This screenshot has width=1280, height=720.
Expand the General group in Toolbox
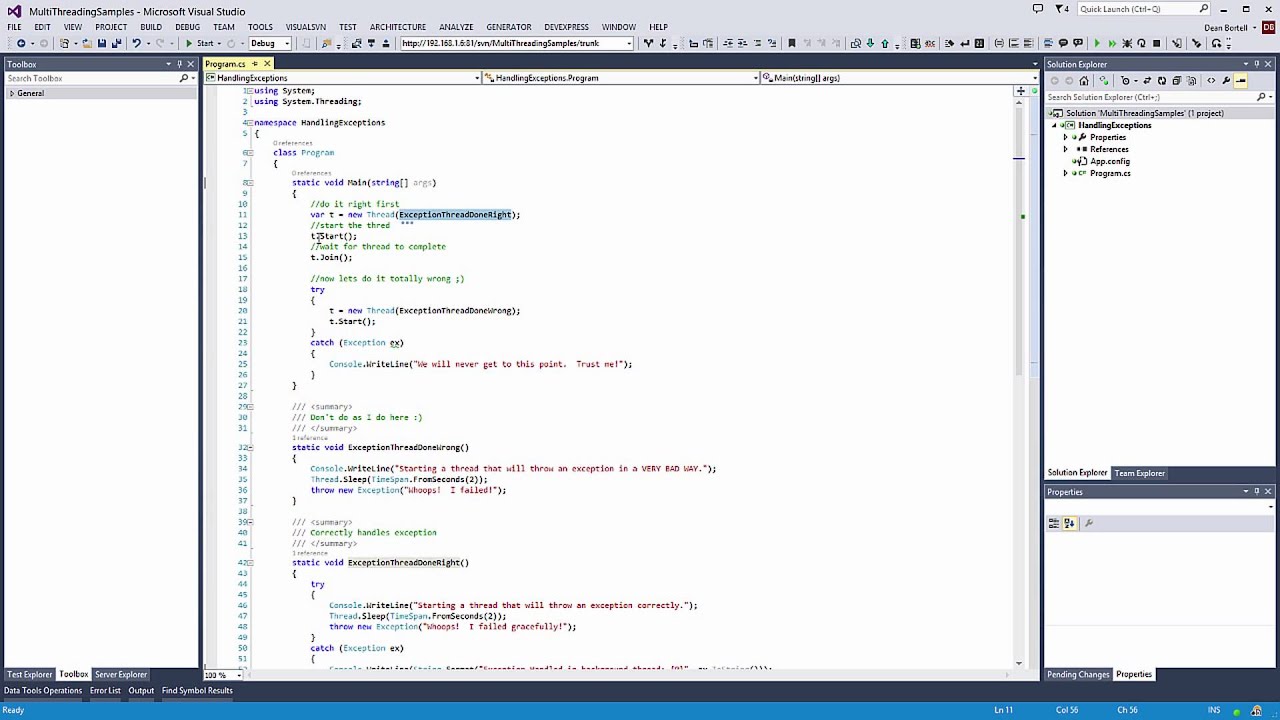(11, 93)
